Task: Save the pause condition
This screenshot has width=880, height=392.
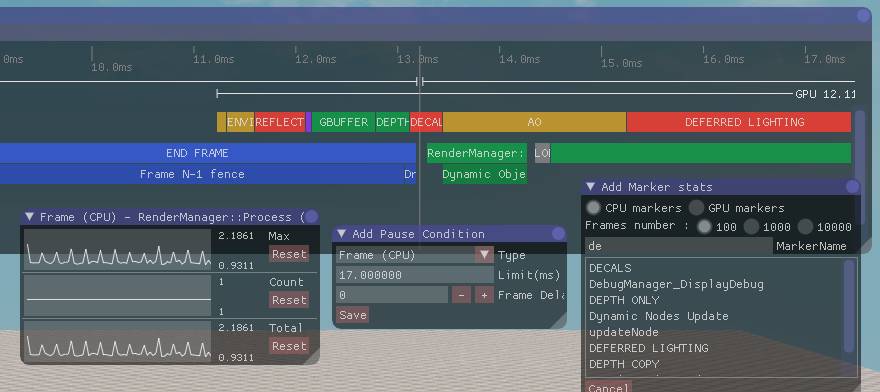Action: (x=353, y=315)
